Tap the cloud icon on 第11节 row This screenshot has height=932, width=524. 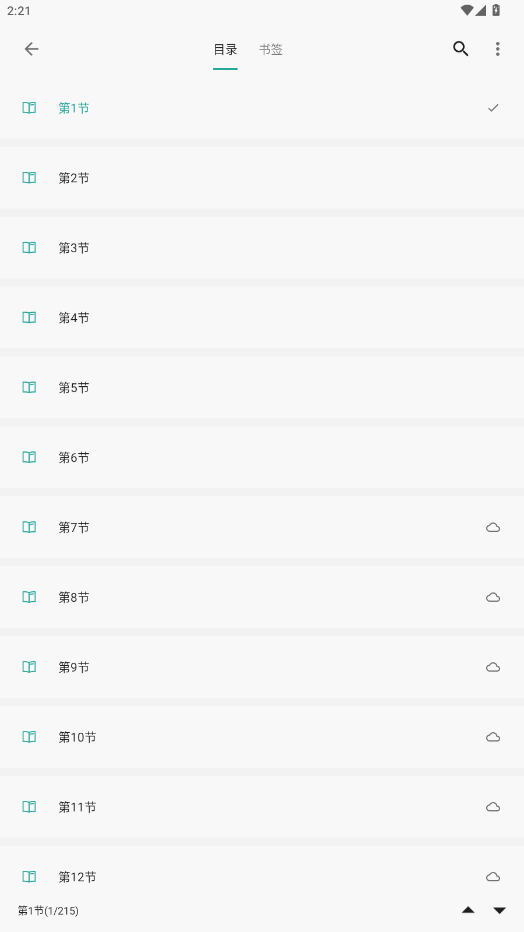(x=493, y=807)
